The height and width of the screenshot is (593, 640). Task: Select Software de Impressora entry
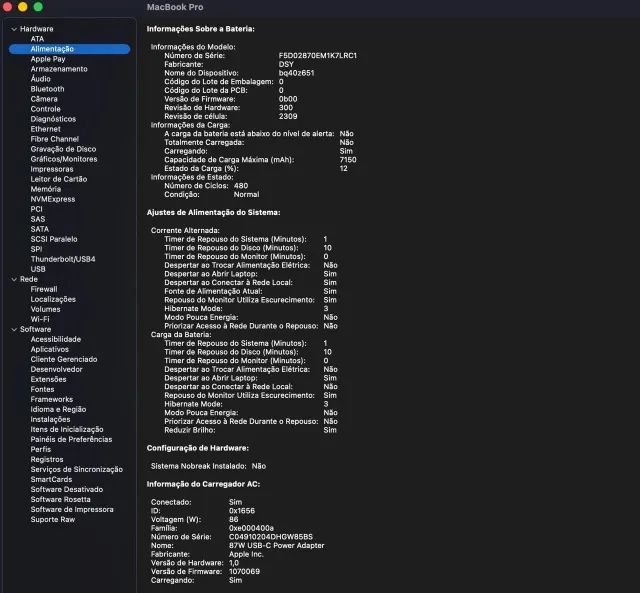[x=72, y=509]
